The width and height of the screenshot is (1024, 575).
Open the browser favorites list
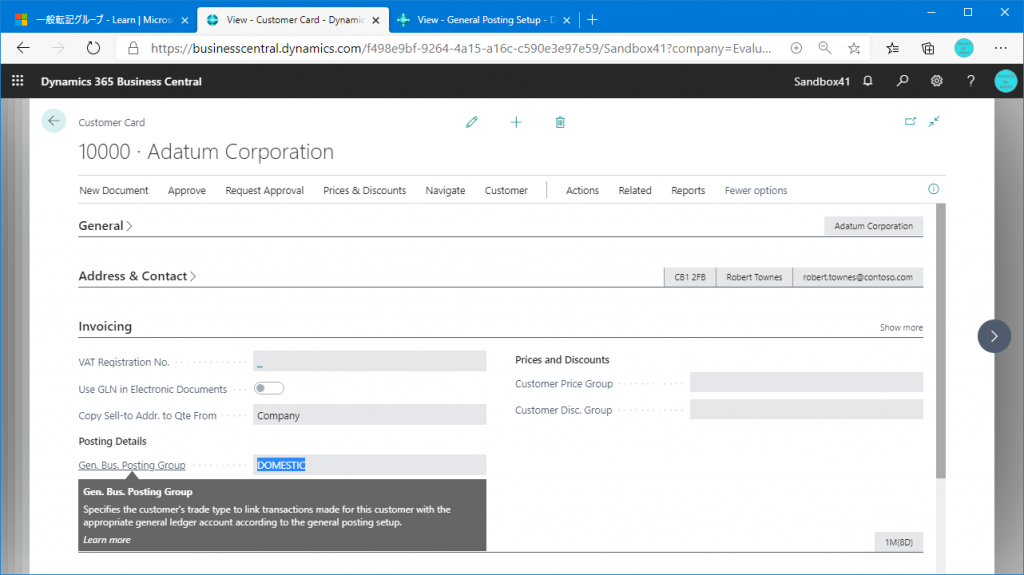click(892, 48)
